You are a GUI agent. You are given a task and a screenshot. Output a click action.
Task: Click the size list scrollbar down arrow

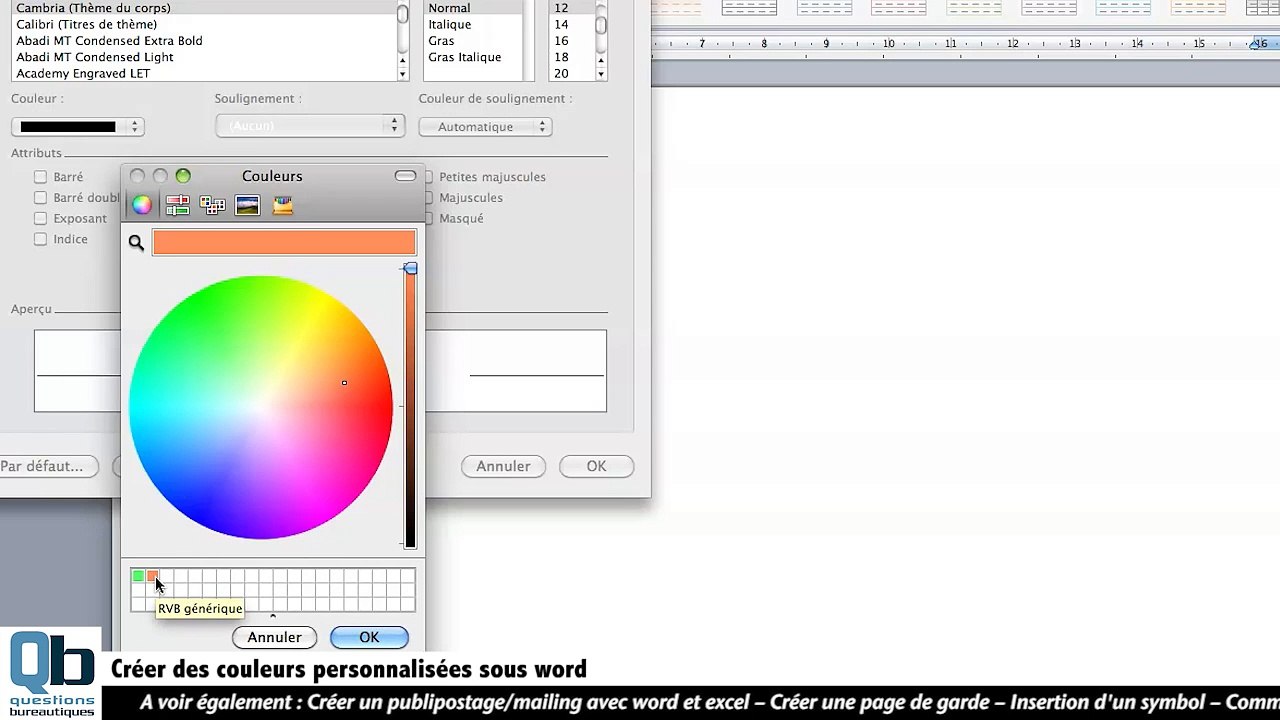pyautogui.click(x=601, y=74)
